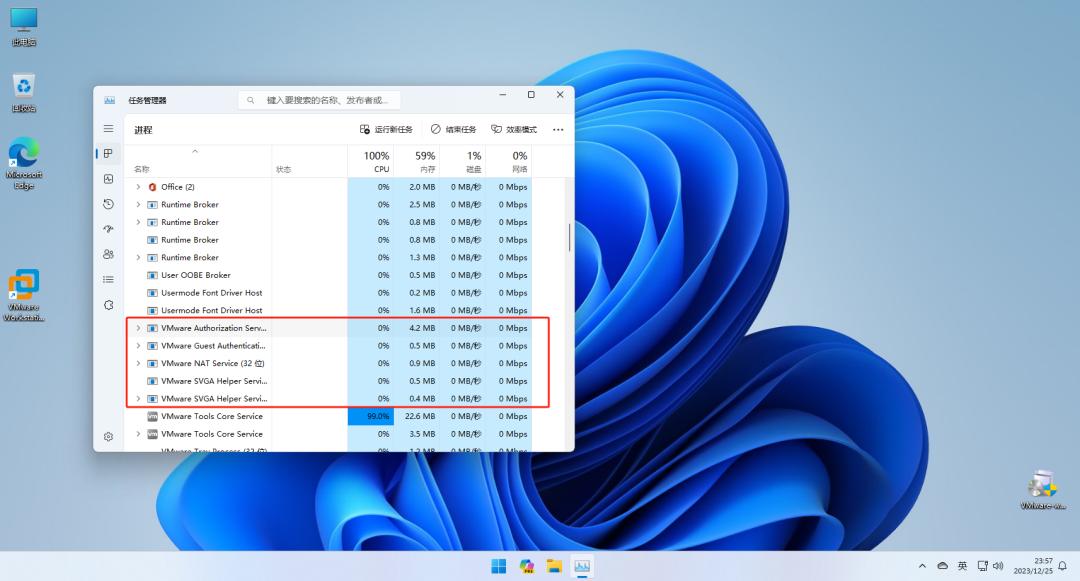Image resolution: width=1080 pixels, height=581 pixels.
Task: Open the Performance (性能) view in sidebar
Action: (x=108, y=178)
